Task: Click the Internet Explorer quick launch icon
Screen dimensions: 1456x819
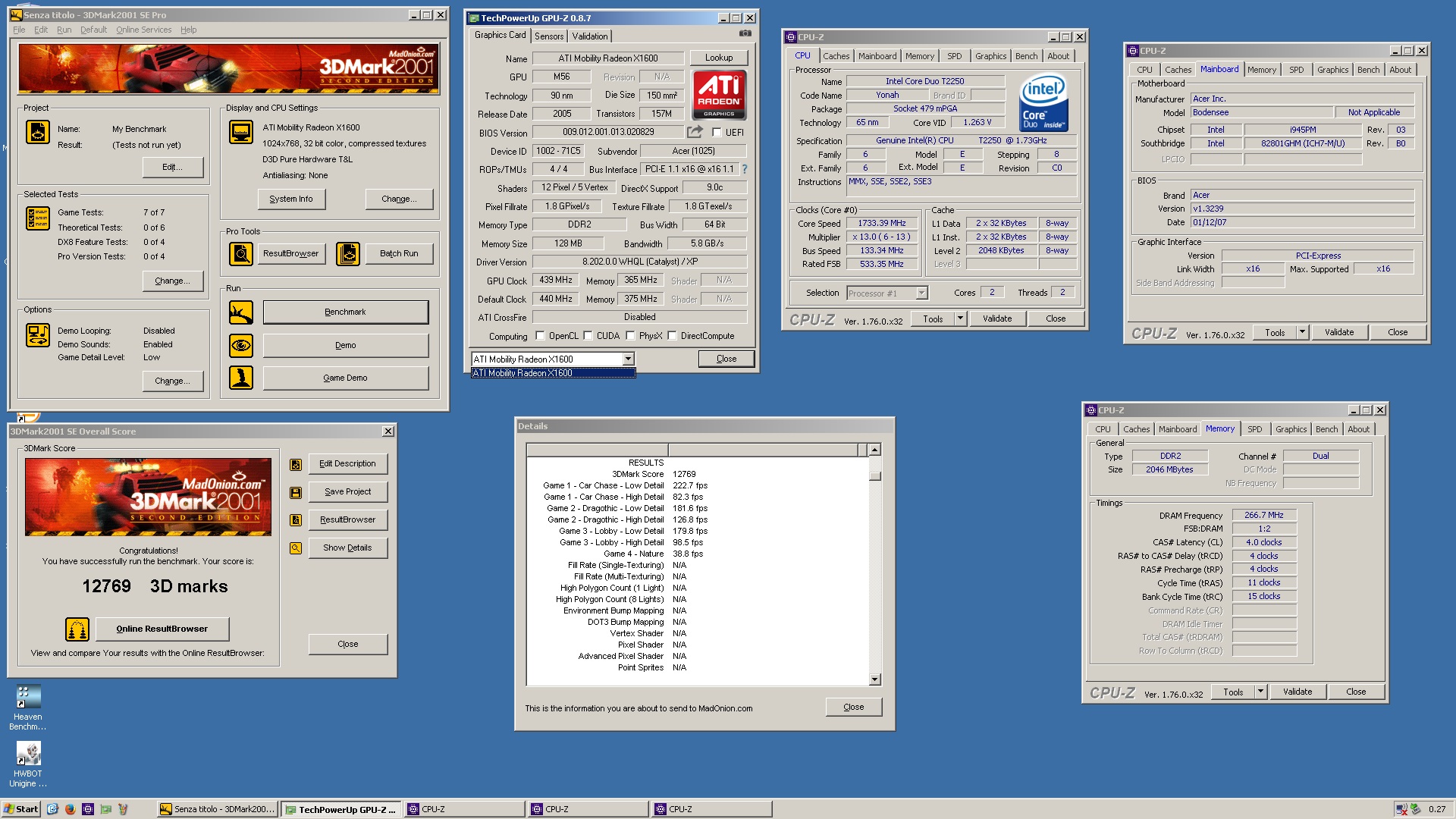Action: click(x=52, y=809)
